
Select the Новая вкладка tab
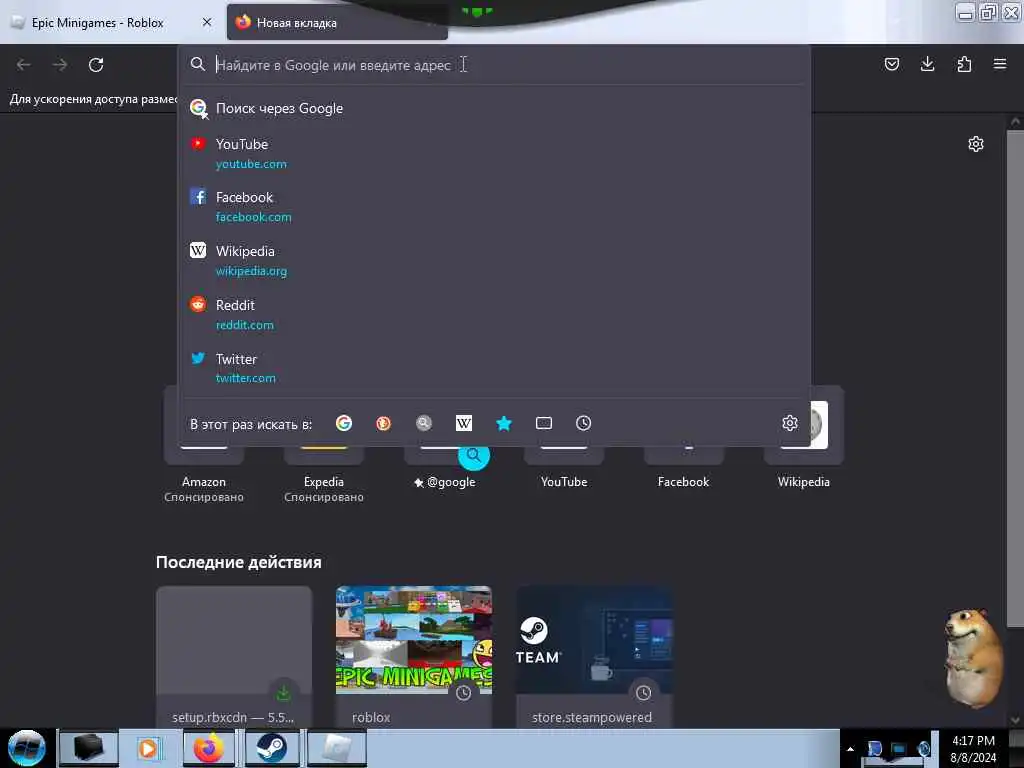(x=337, y=22)
